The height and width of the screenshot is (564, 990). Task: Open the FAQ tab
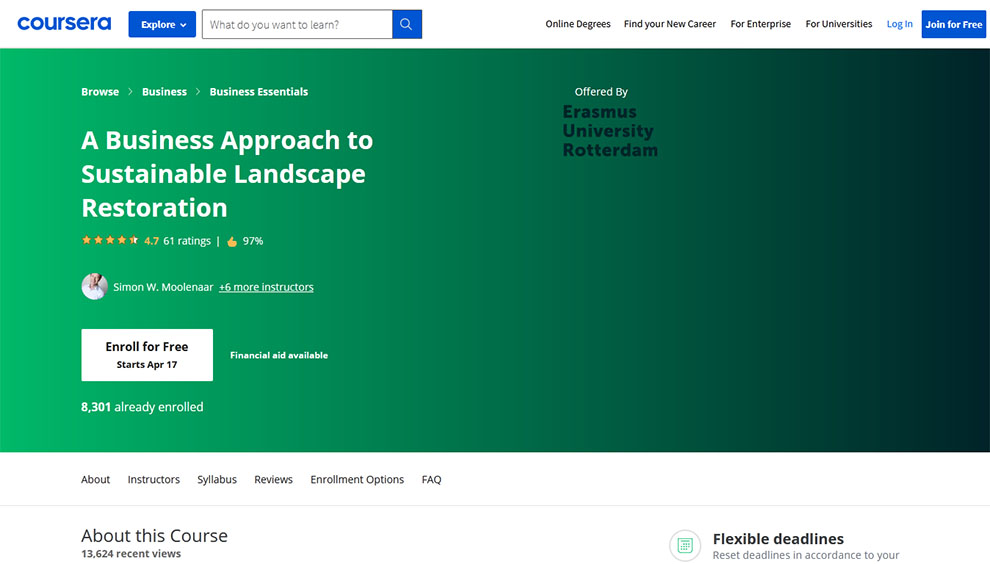tap(431, 479)
